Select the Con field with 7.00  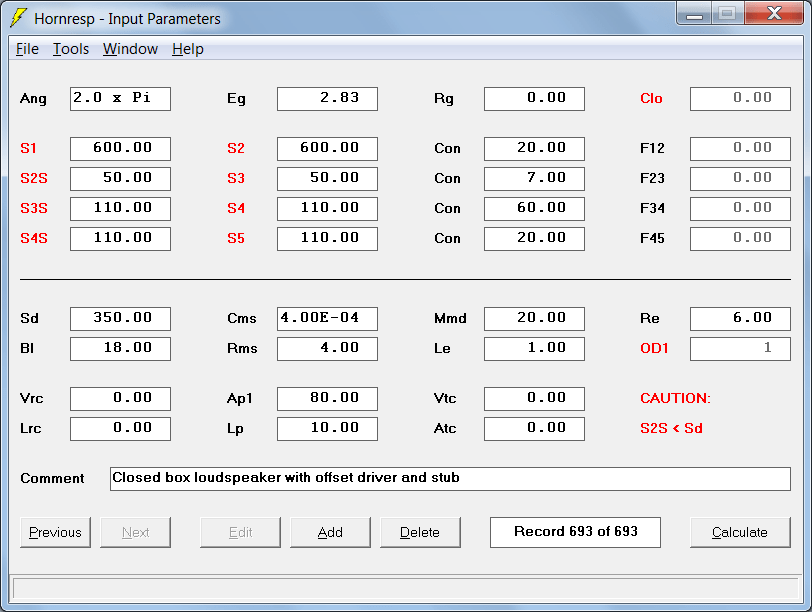(x=534, y=179)
